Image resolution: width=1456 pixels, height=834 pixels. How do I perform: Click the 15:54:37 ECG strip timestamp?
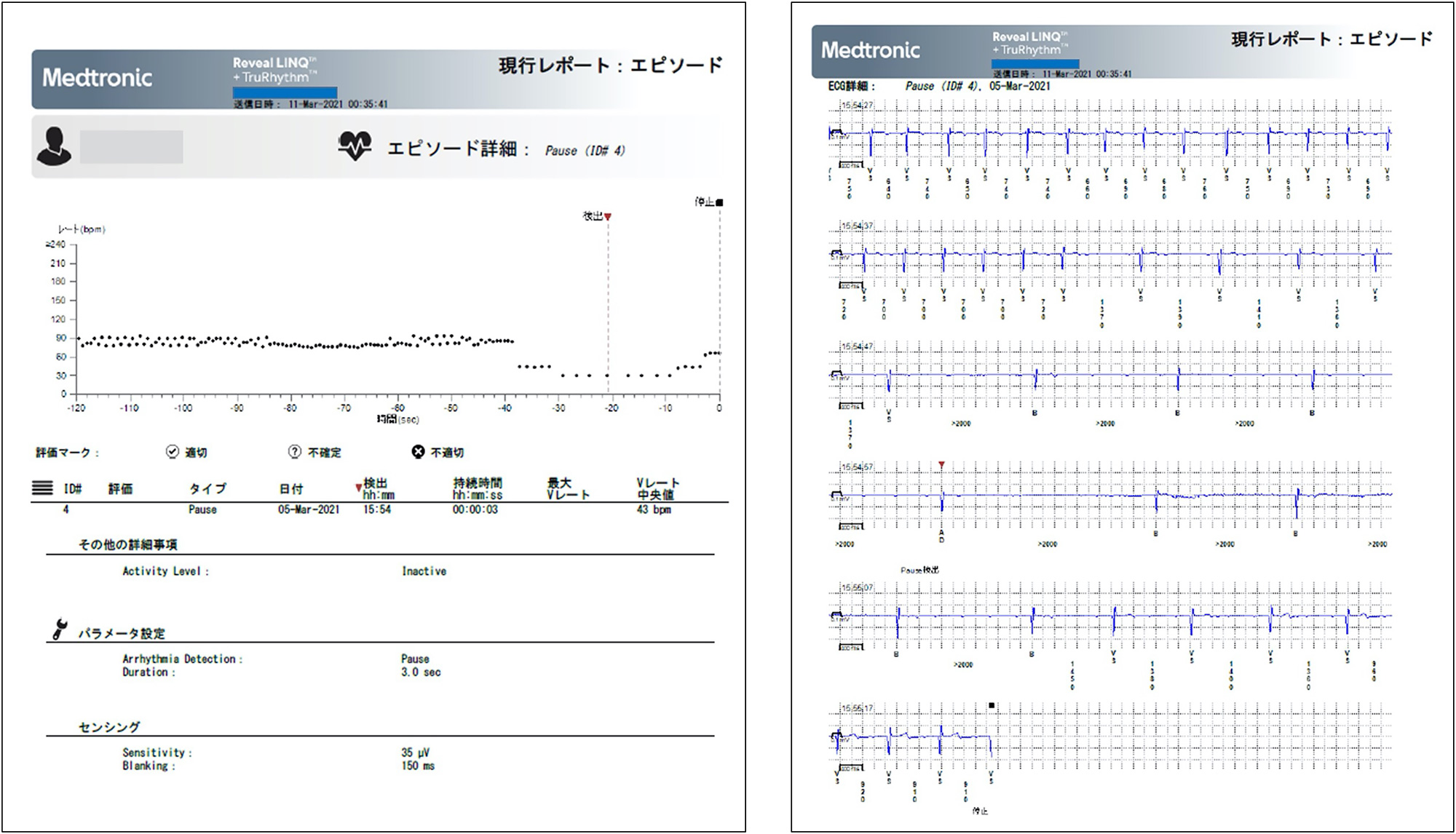click(858, 226)
